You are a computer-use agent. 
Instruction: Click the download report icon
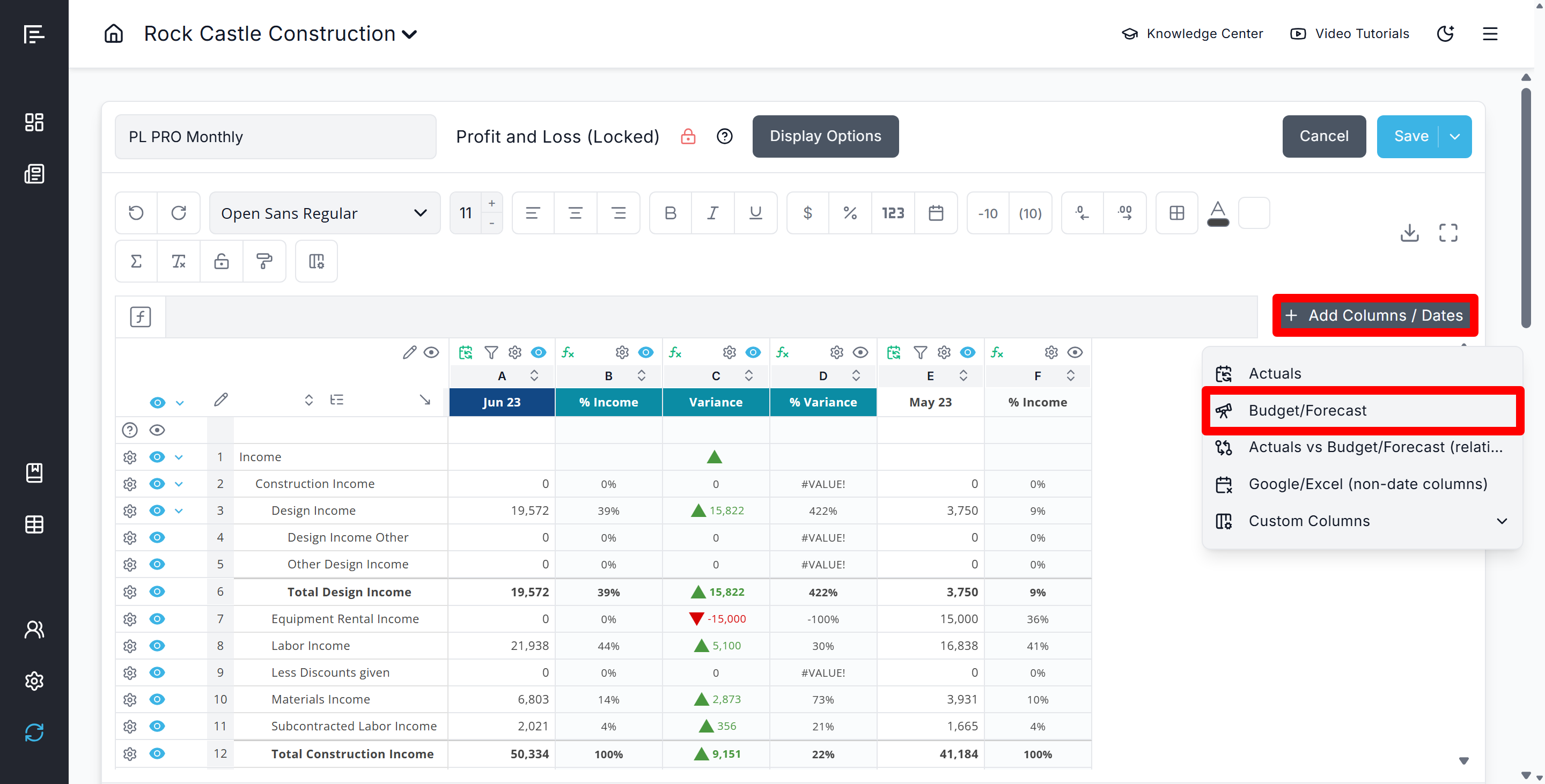pos(1409,233)
